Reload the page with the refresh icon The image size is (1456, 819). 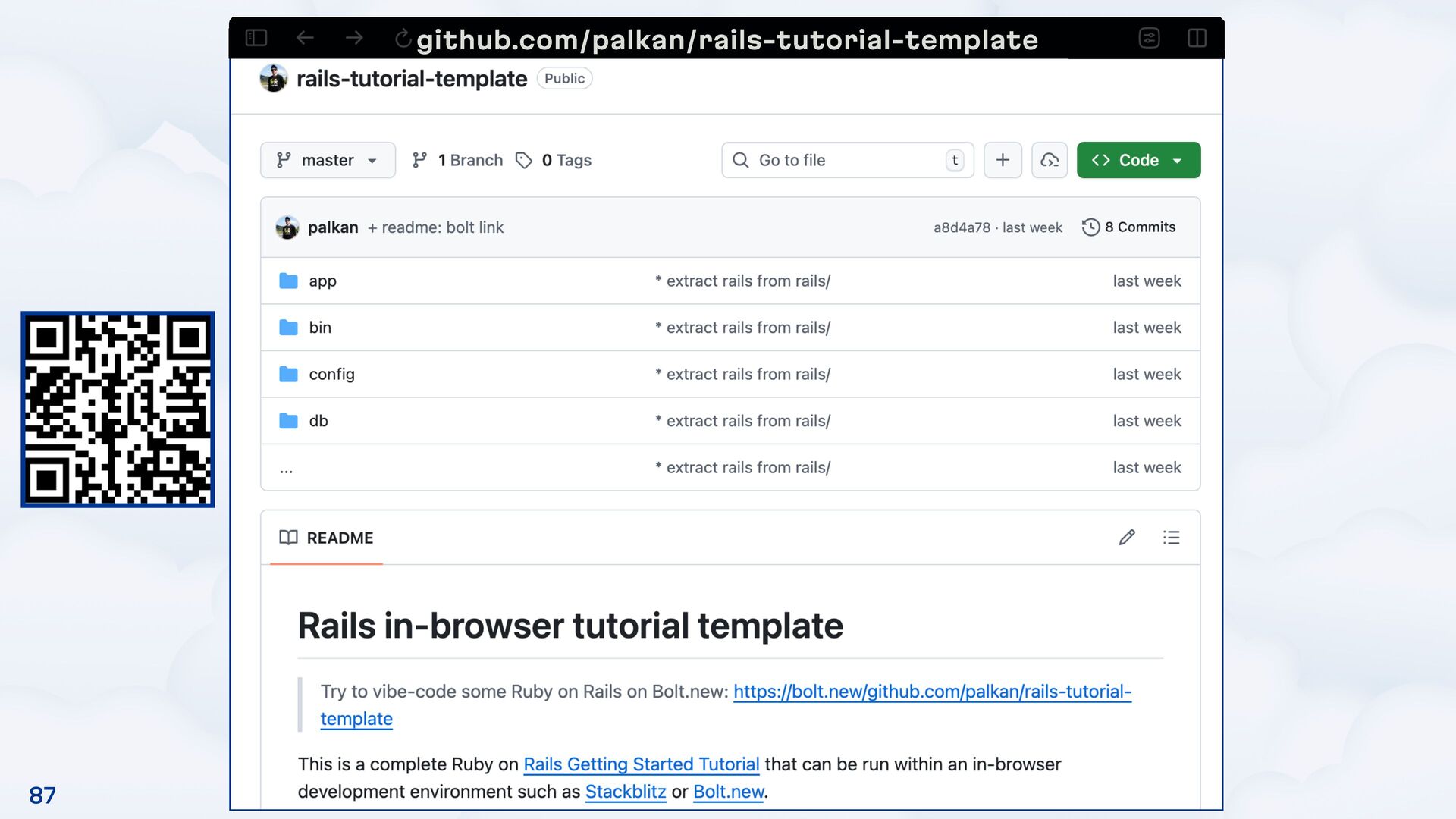403,38
